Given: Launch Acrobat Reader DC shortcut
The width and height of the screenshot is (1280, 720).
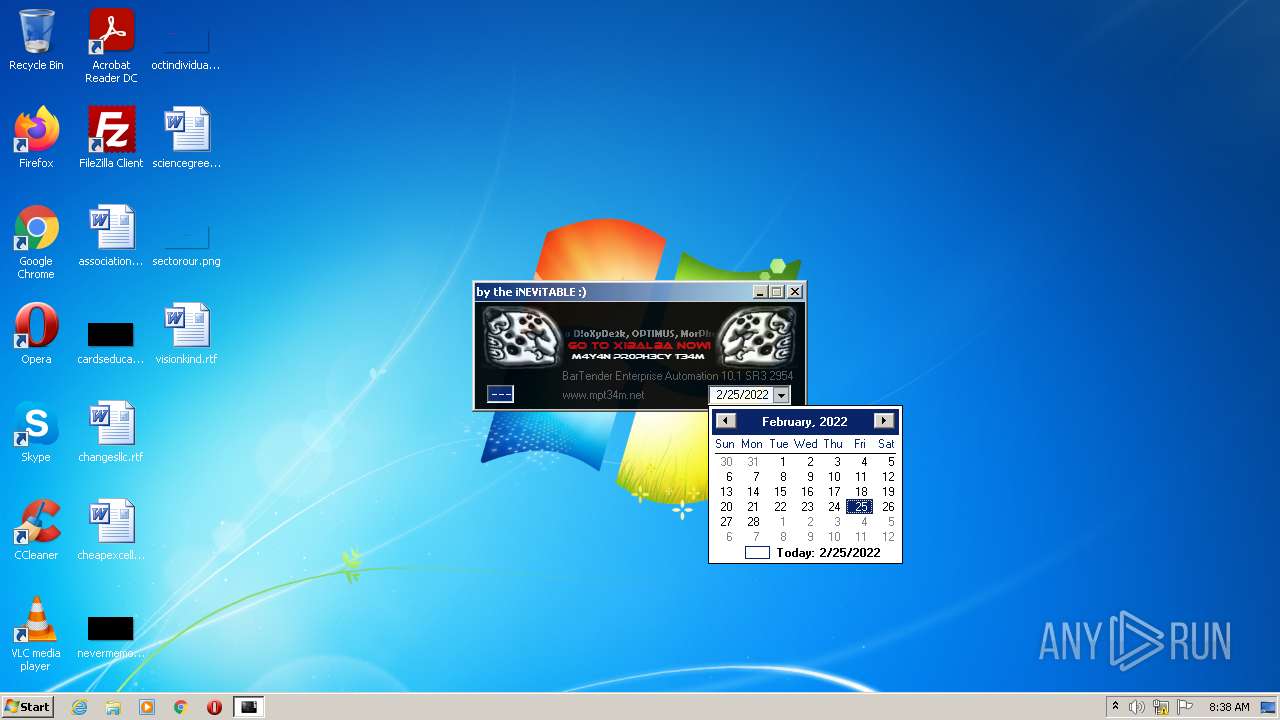Looking at the screenshot, I should [x=111, y=46].
